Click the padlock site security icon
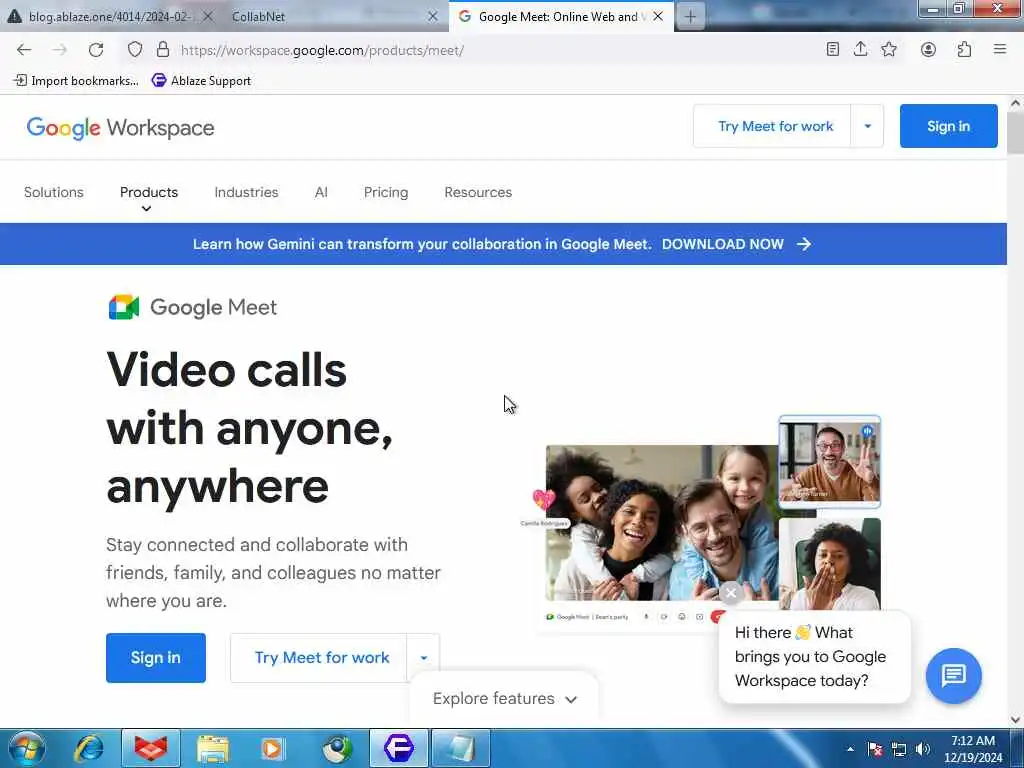Viewport: 1024px width, 768px height. point(163,50)
